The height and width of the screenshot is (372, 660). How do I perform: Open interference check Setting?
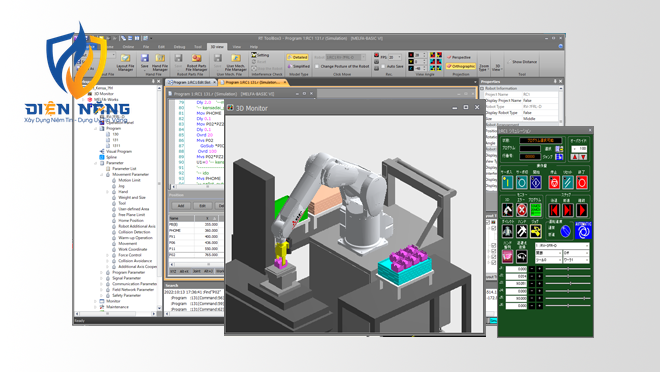(260, 55)
